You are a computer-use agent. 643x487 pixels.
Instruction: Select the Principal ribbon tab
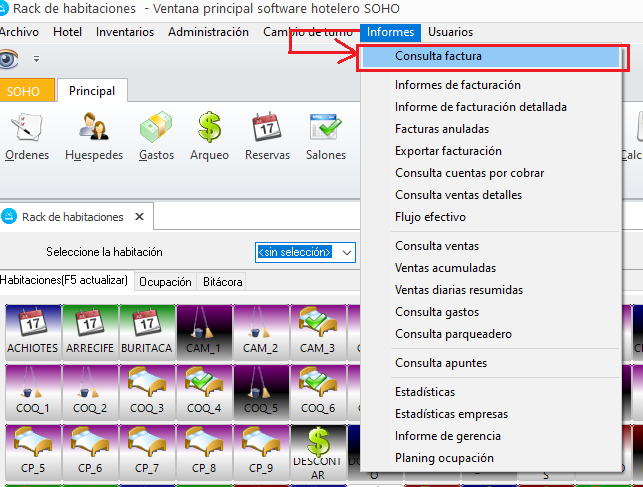(x=92, y=92)
